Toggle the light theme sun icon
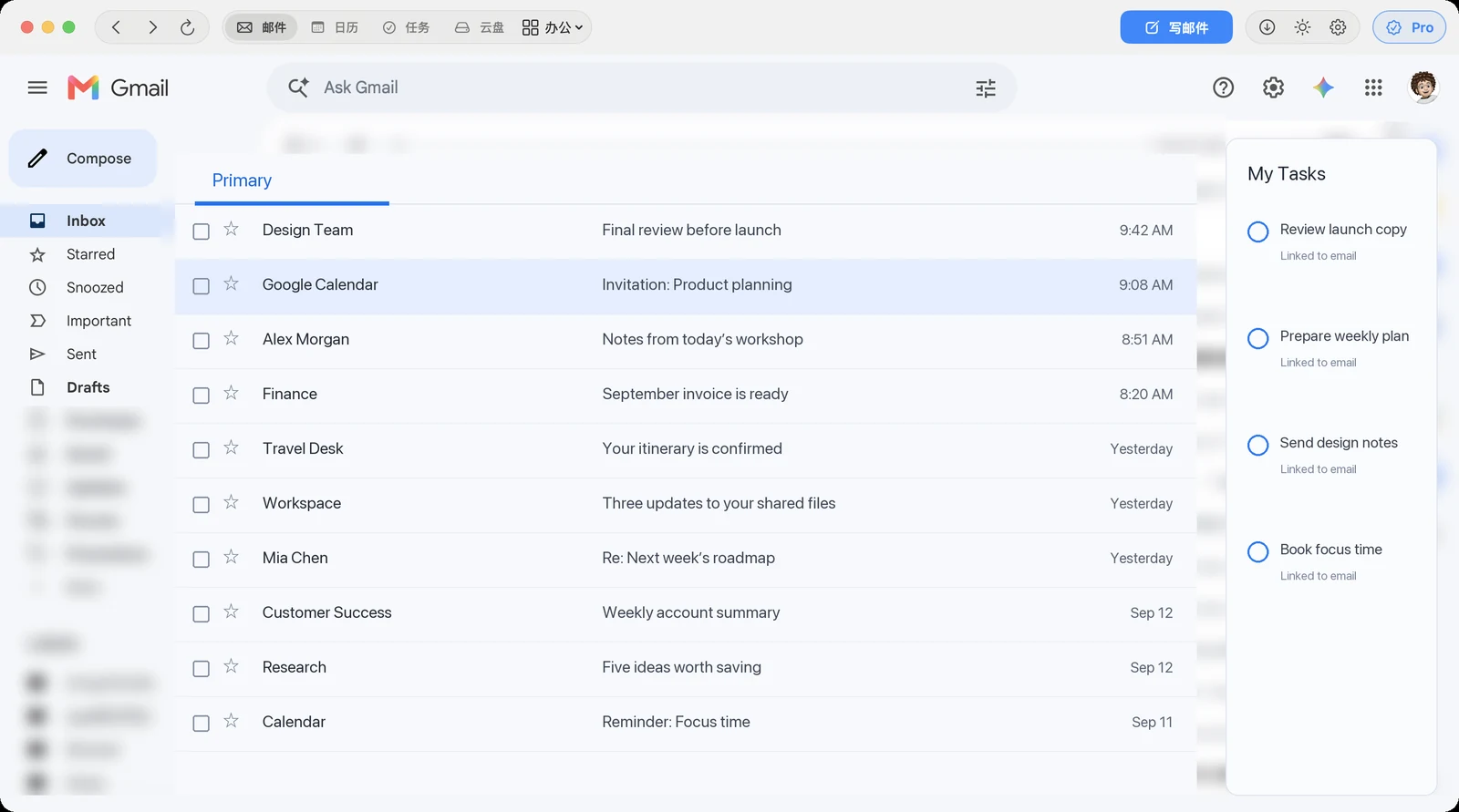The image size is (1459, 812). (x=1302, y=27)
